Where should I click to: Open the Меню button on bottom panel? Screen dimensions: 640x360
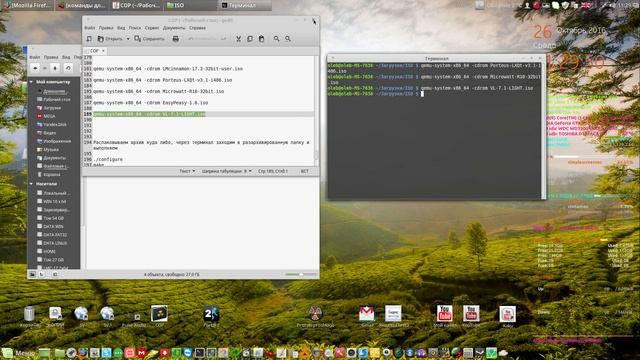point(19,353)
